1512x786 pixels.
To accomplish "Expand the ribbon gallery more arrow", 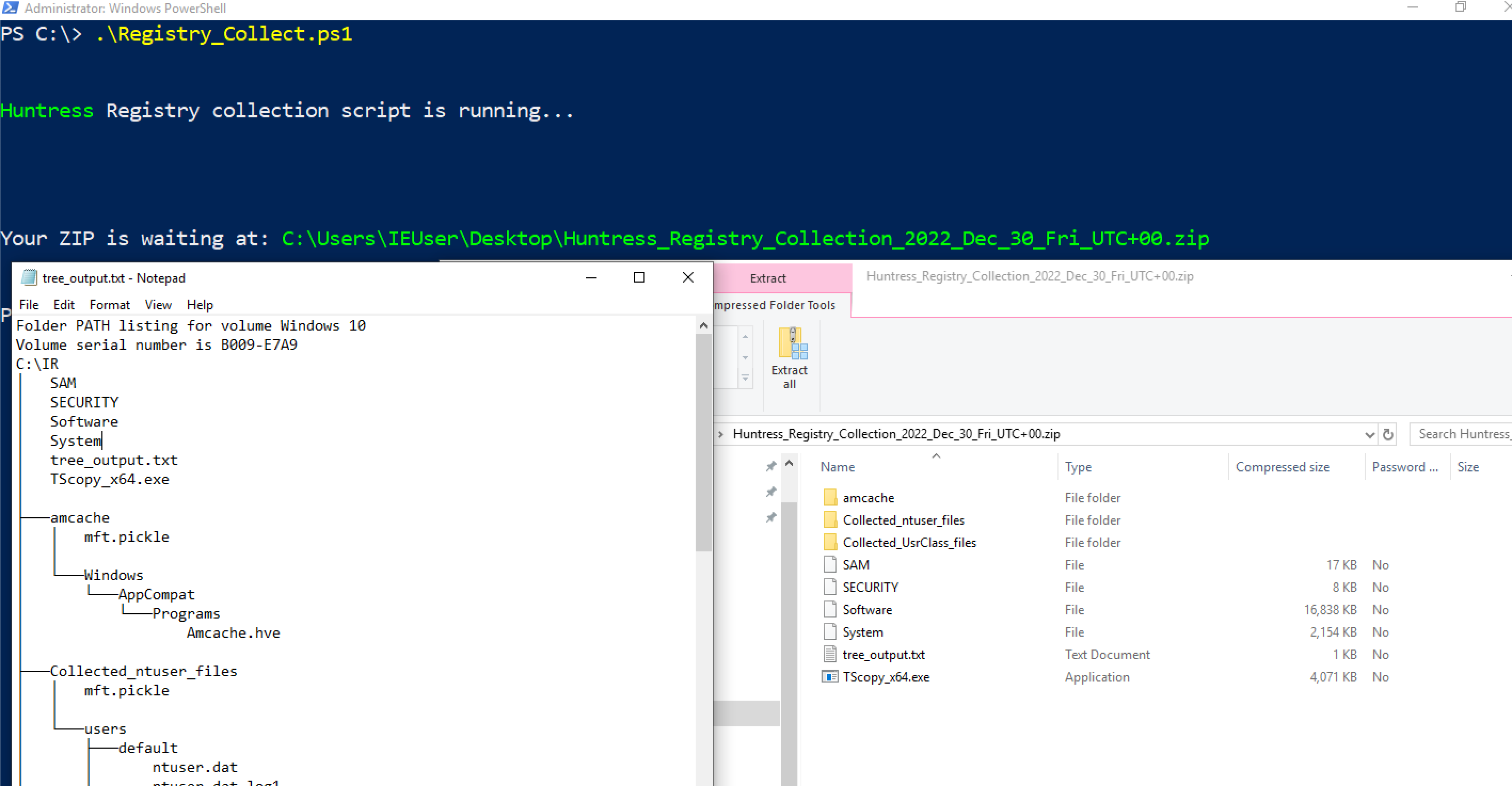I will [745, 379].
